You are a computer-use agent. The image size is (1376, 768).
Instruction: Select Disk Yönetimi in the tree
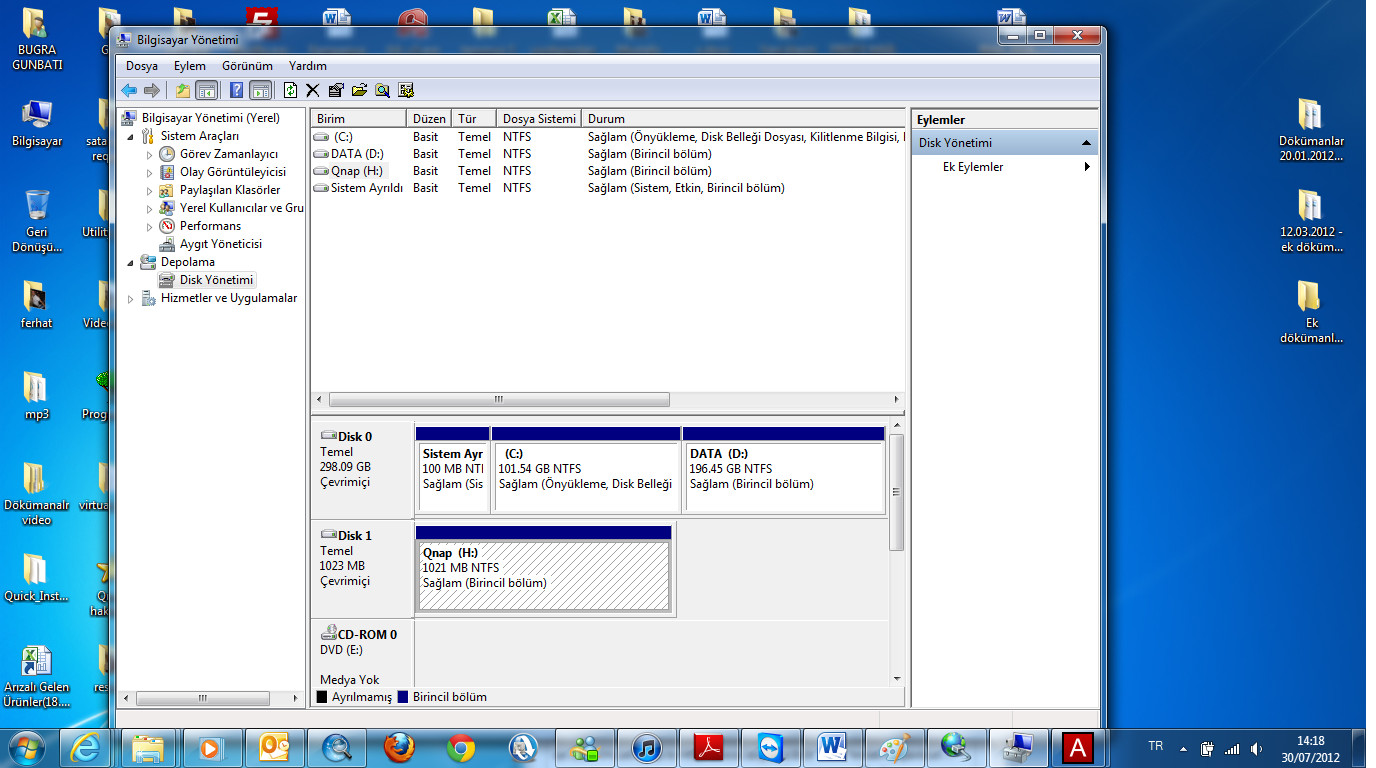[217, 280]
